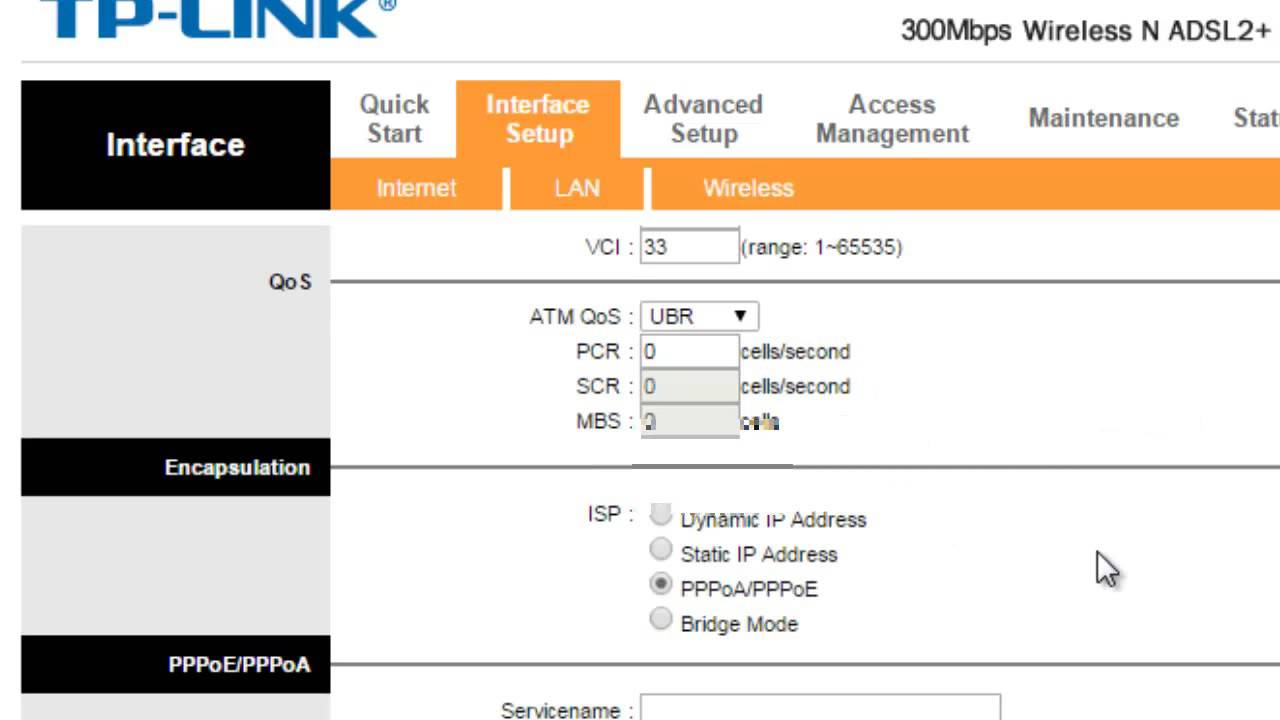Click the 'Servicename :' label

[x=567, y=711]
